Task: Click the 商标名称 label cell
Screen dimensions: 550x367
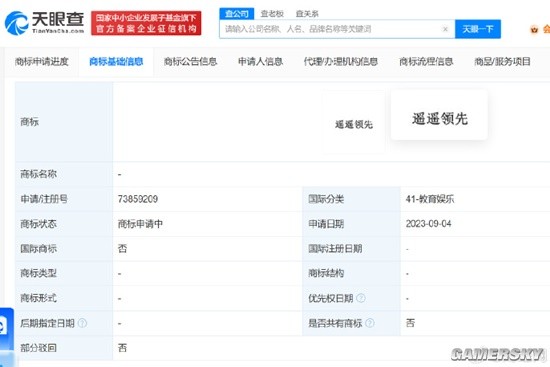Action: click(x=64, y=174)
